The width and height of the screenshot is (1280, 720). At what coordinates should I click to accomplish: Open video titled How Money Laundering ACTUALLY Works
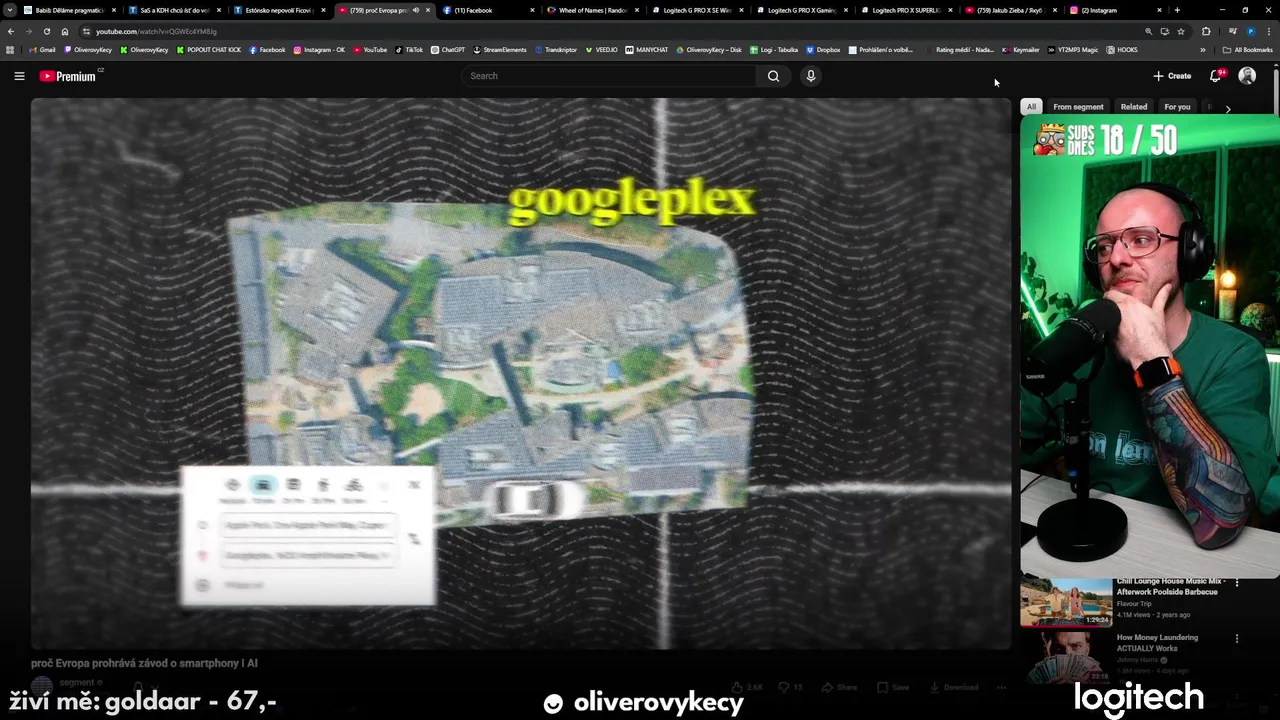[1157, 643]
